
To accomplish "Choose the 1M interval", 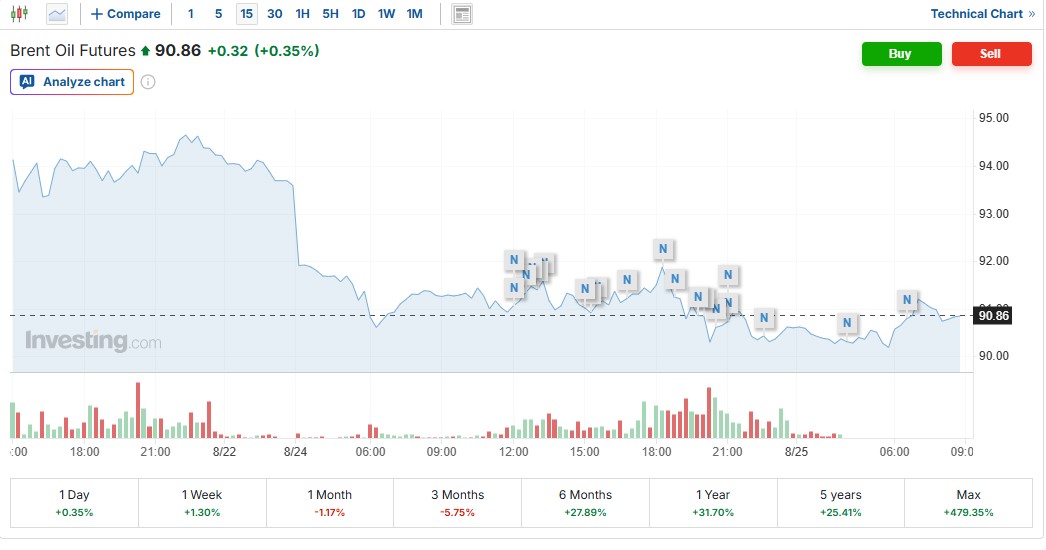I will pos(414,14).
